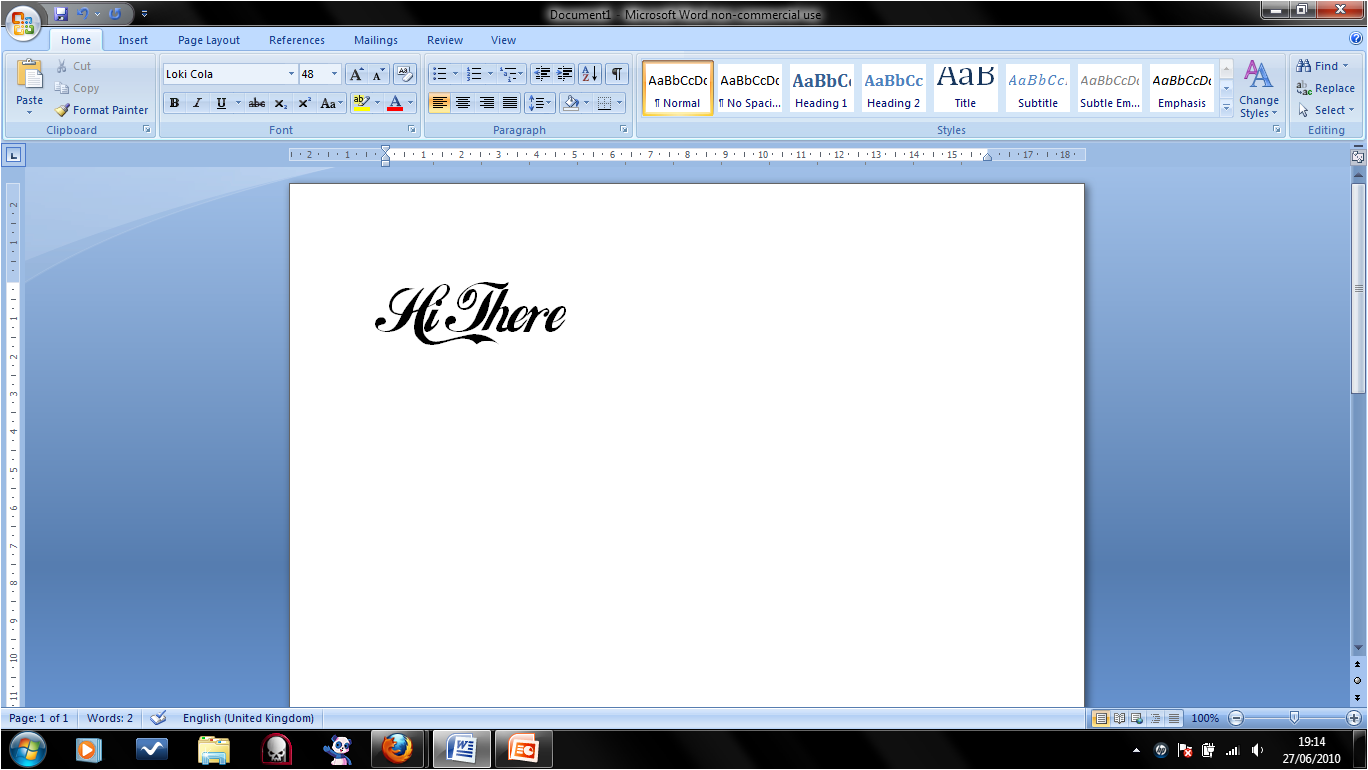This screenshot has width=1368, height=770.
Task: Launch the Change Styles menu
Action: pyautogui.click(x=1258, y=90)
